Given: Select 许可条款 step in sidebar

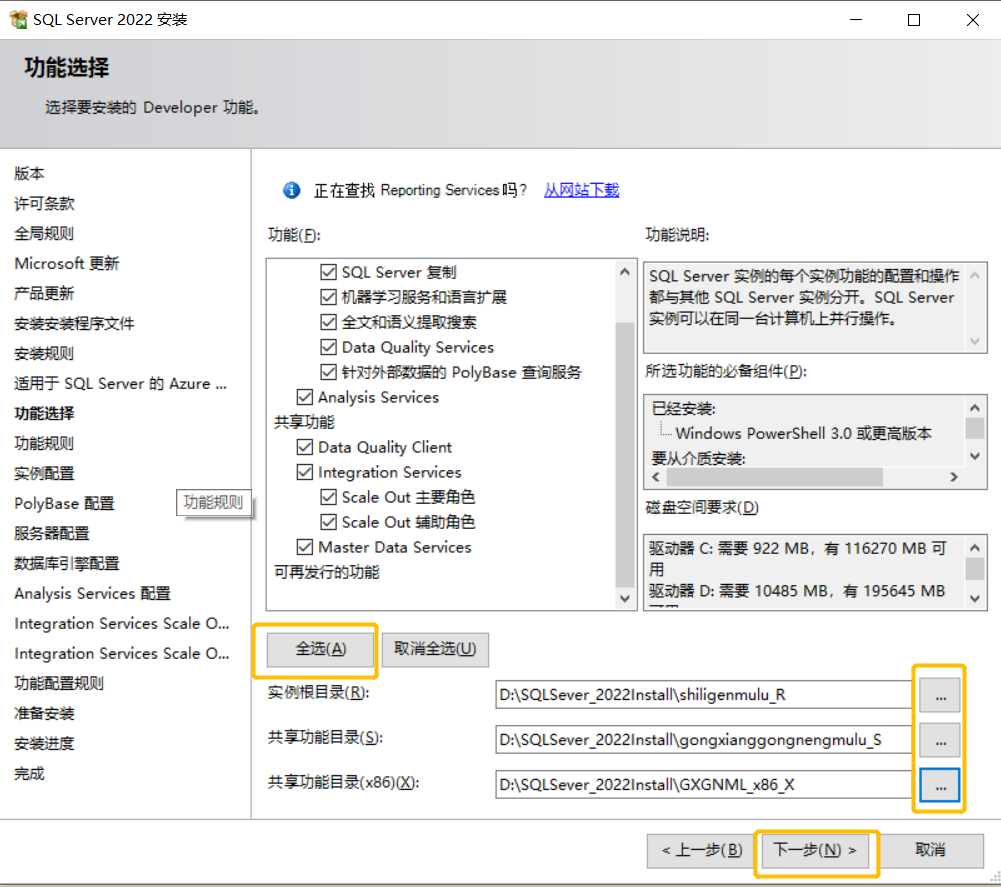Looking at the screenshot, I should pos(45,204).
